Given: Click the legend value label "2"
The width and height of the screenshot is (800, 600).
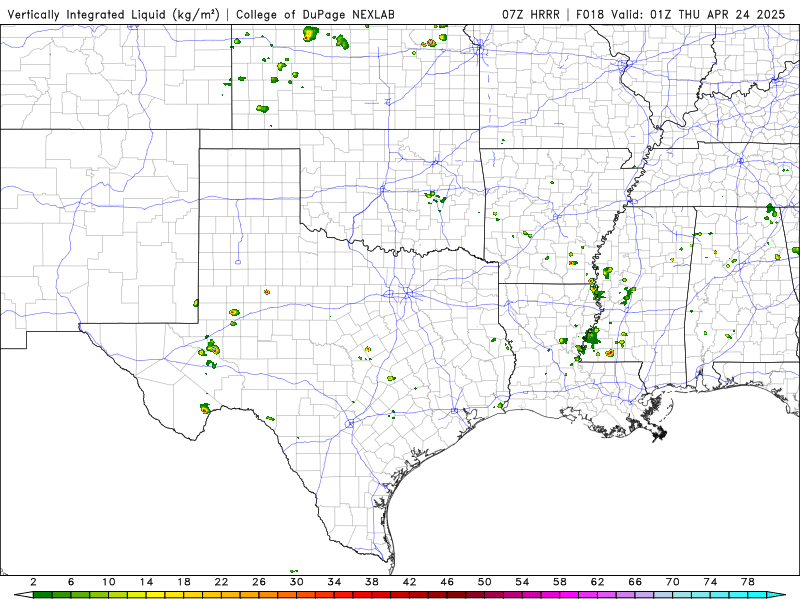Looking at the screenshot, I should tap(33, 582).
